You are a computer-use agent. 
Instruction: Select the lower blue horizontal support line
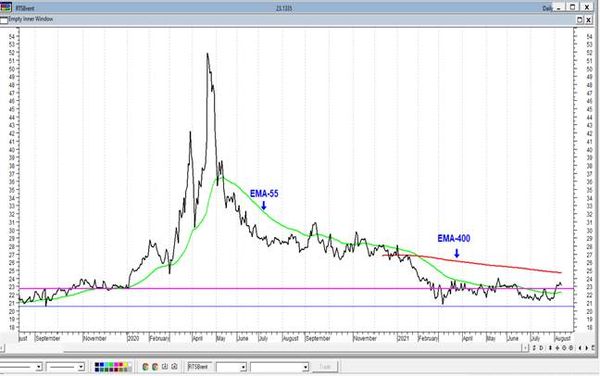297,306
